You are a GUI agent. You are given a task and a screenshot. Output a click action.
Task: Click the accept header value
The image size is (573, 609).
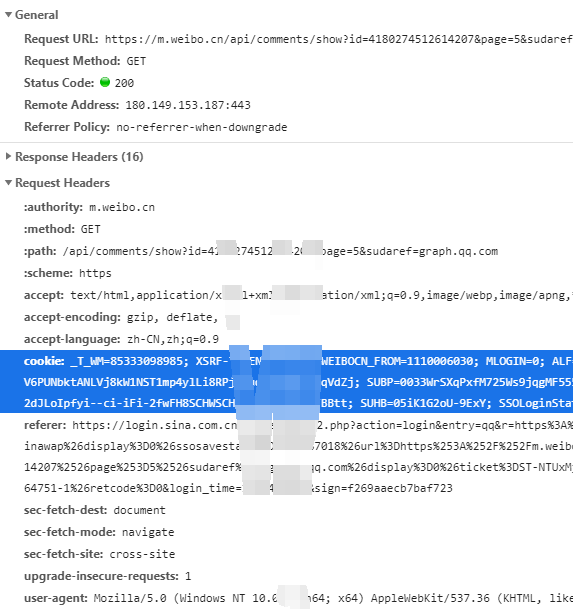click(321, 295)
